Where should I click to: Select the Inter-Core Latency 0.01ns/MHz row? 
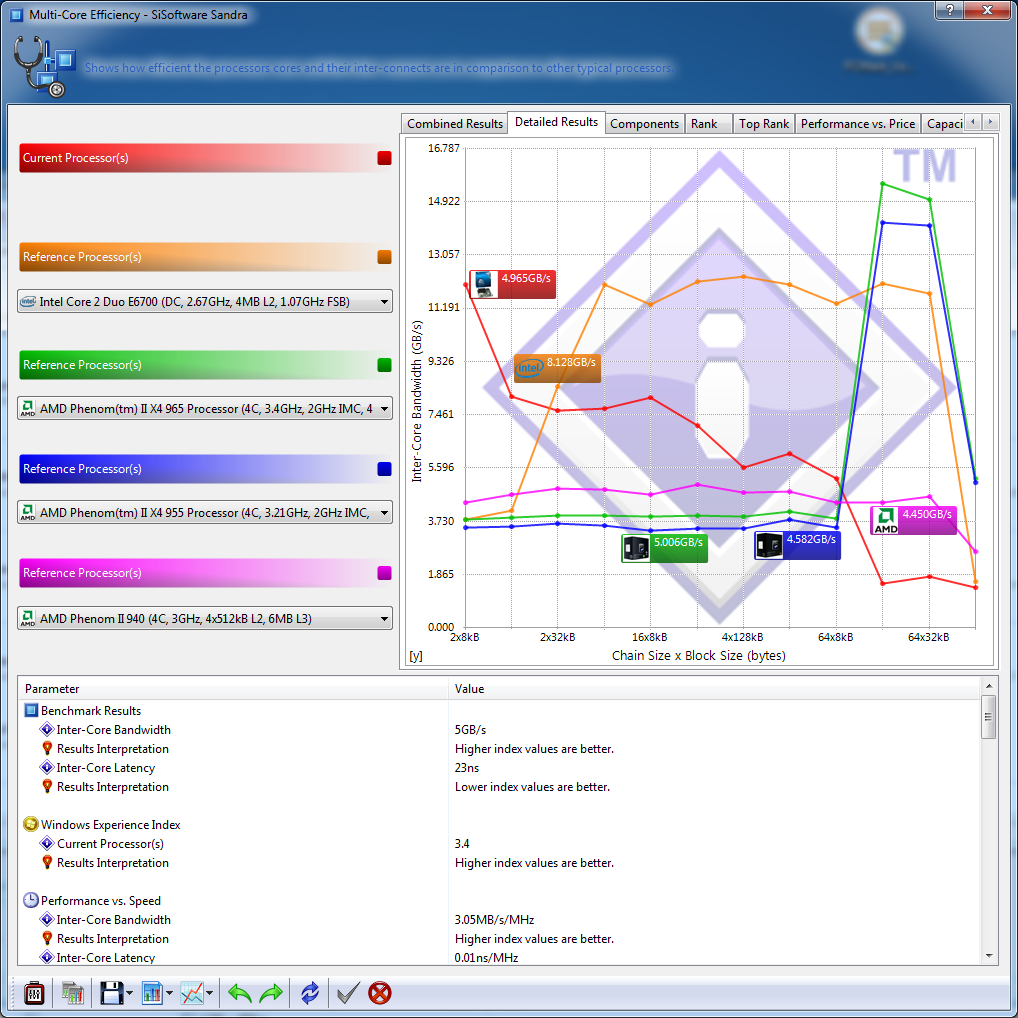tap(500, 957)
